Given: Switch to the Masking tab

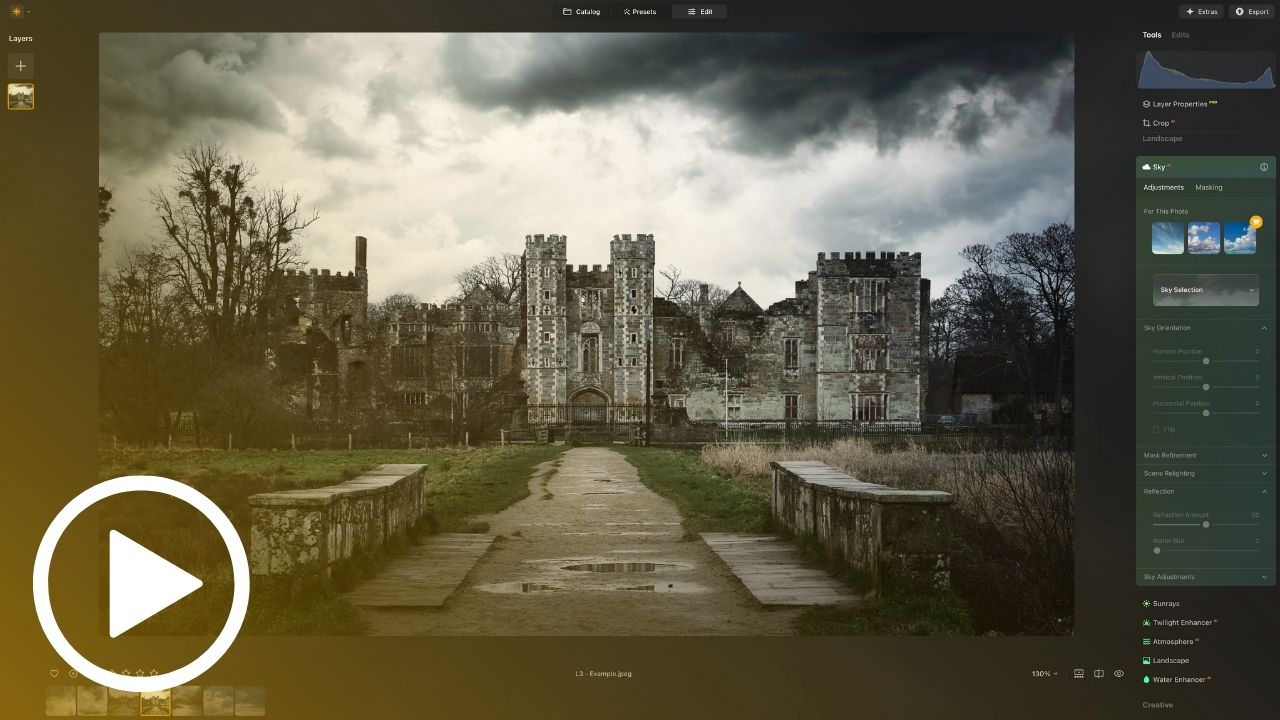Looking at the screenshot, I should pos(1209,187).
